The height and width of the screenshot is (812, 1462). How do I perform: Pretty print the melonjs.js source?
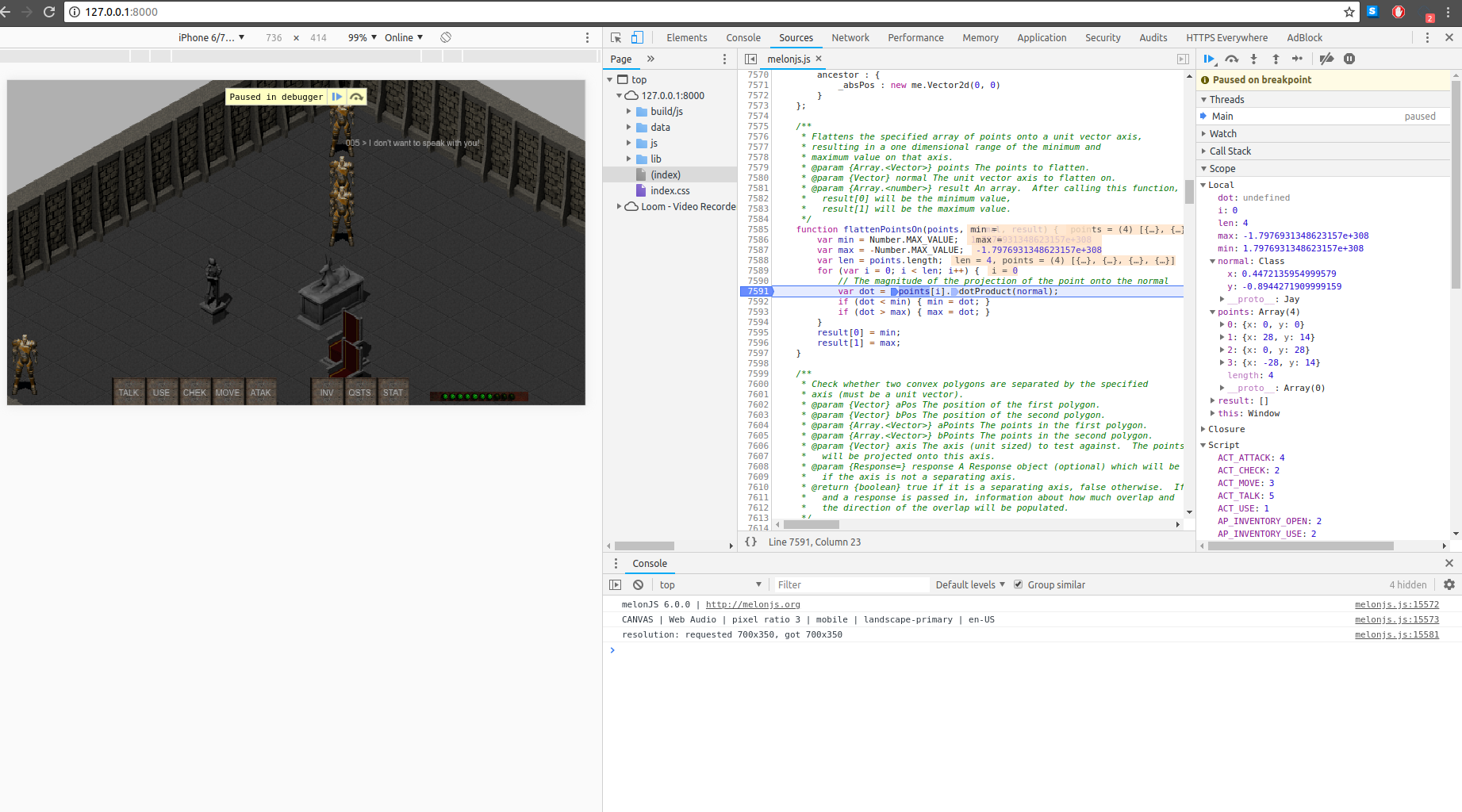click(x=750, y=542)
